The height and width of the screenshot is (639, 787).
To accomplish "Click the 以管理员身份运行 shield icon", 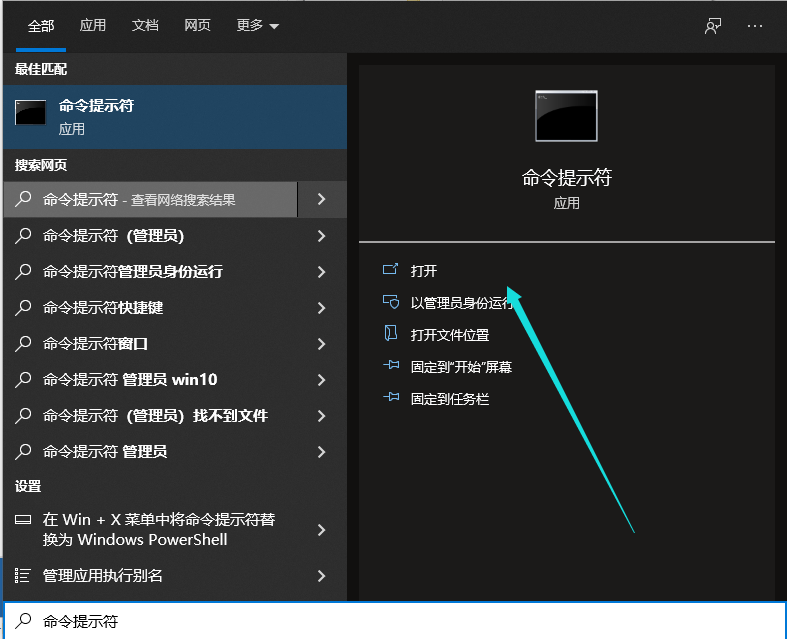I will click(391, 302).
